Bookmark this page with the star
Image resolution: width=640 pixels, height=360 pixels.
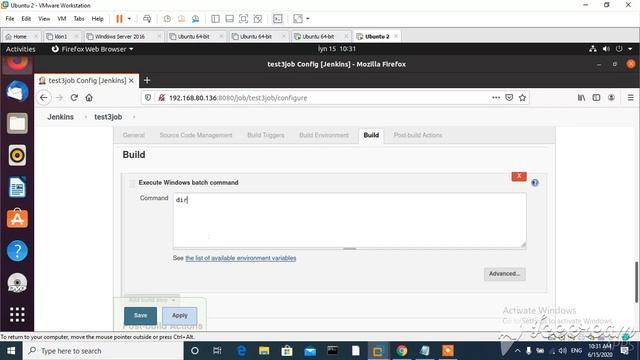[x=522, y=98]
